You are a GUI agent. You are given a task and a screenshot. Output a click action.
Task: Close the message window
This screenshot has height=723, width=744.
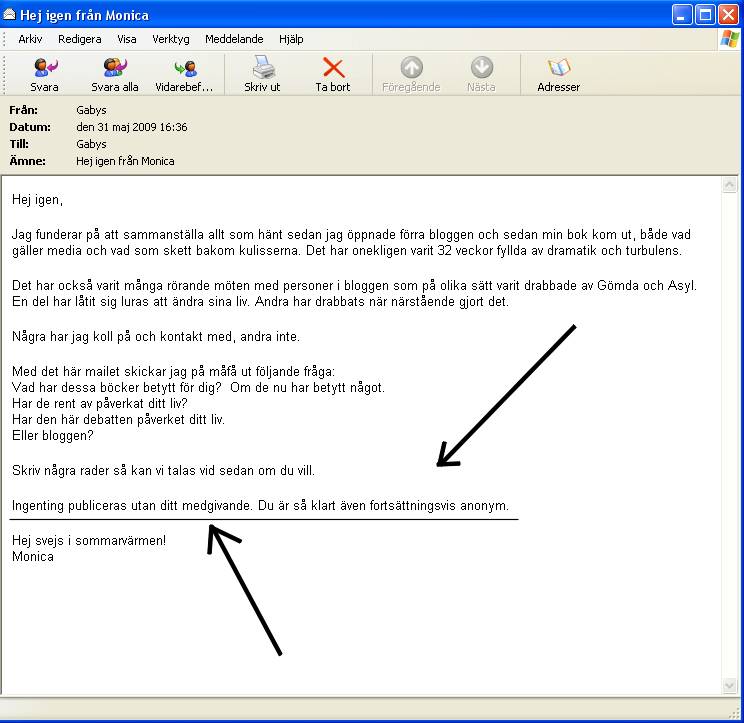pyautogui.click(x=728, y=15)
